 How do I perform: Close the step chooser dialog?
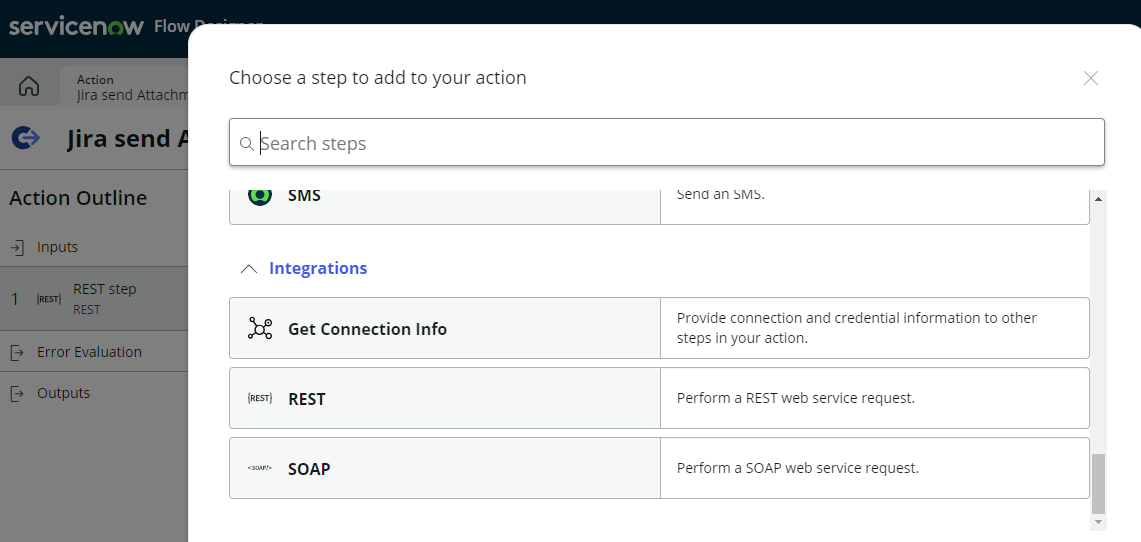coord(1091,78)
